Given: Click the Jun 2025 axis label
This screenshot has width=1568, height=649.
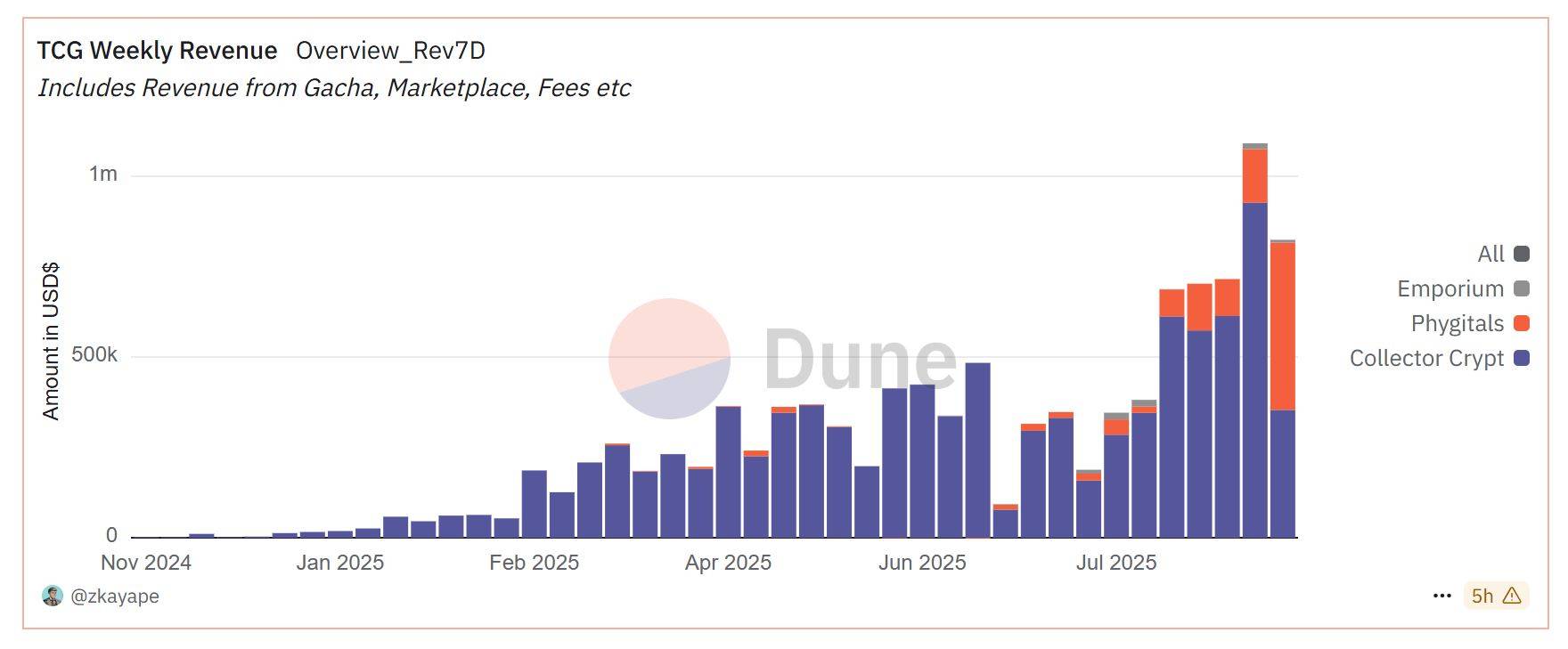Looking at the screenshot, I should click(x=922, y=563).
